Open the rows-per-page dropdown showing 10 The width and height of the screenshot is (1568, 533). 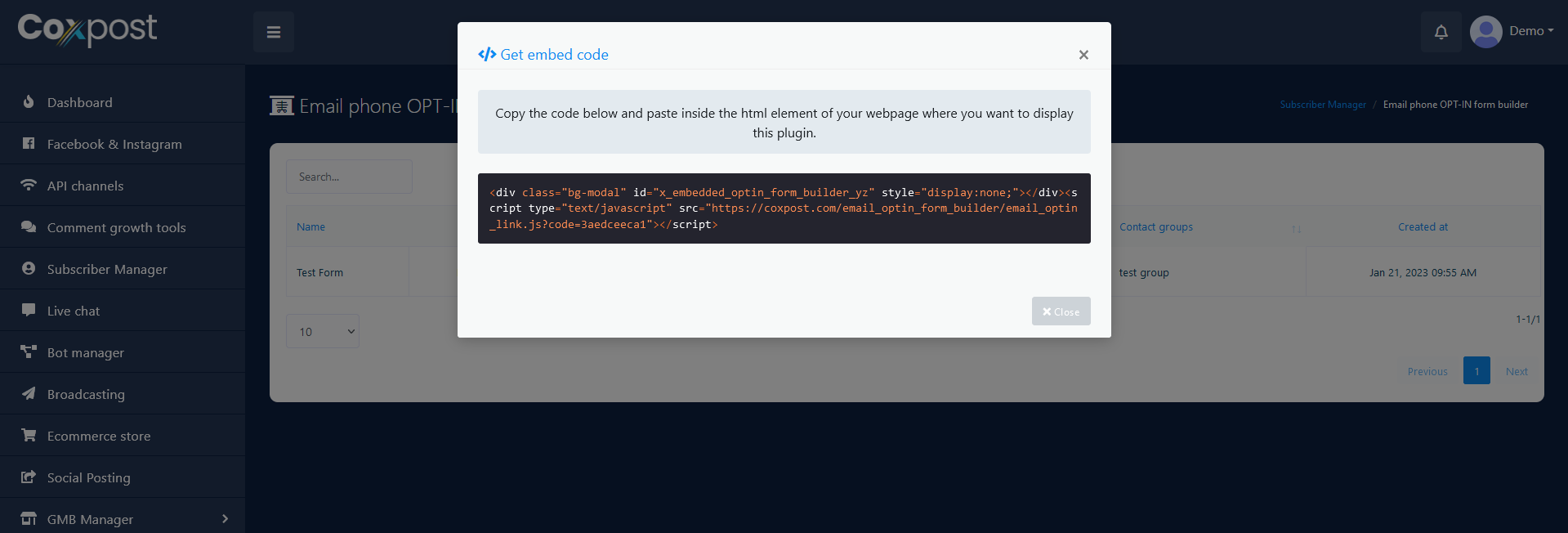323,331
